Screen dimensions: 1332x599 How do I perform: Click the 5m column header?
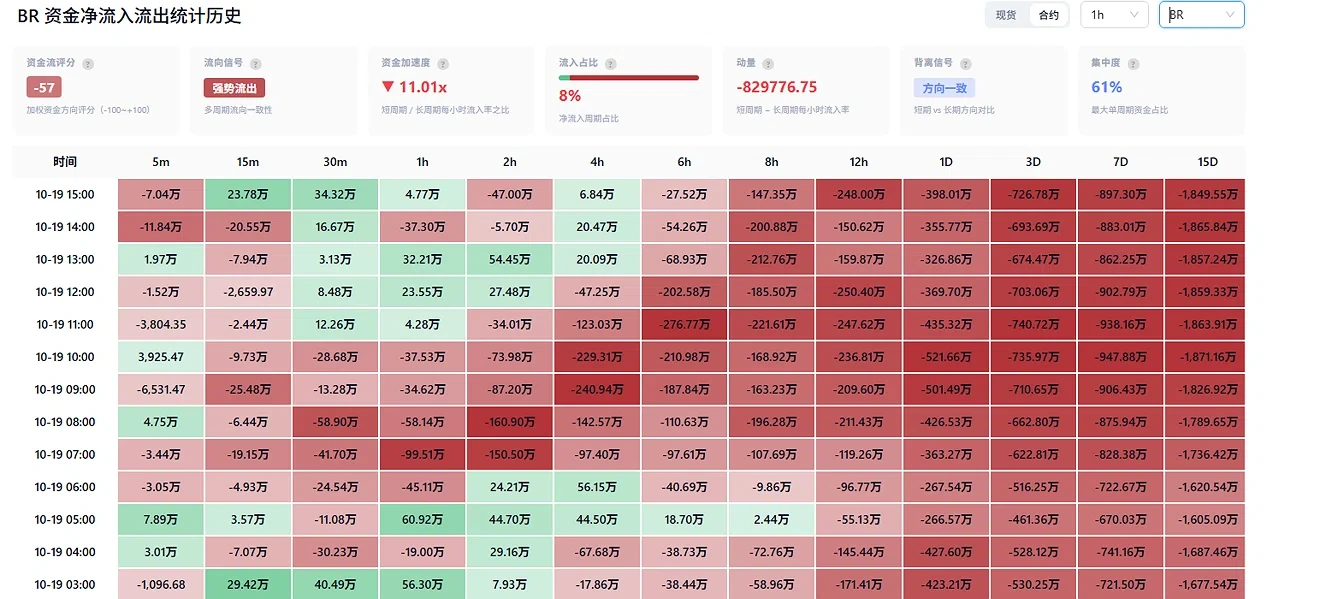pyautogui.click(x=161, y=162)
